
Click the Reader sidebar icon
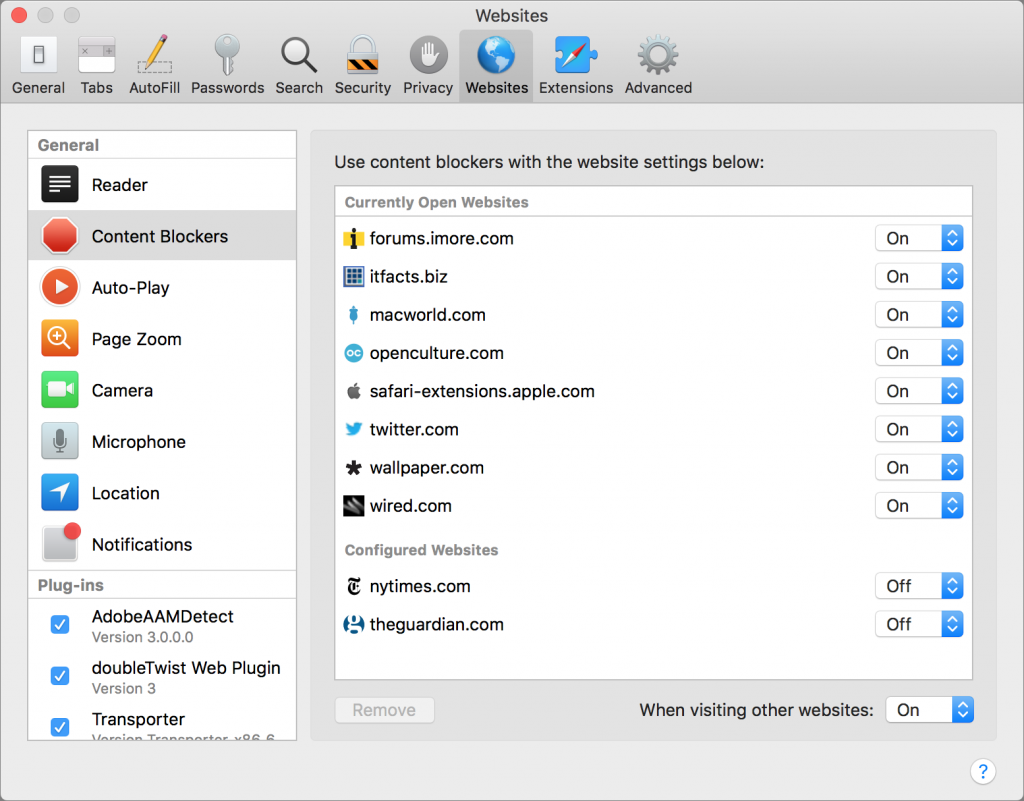click(x=60, y=185)
